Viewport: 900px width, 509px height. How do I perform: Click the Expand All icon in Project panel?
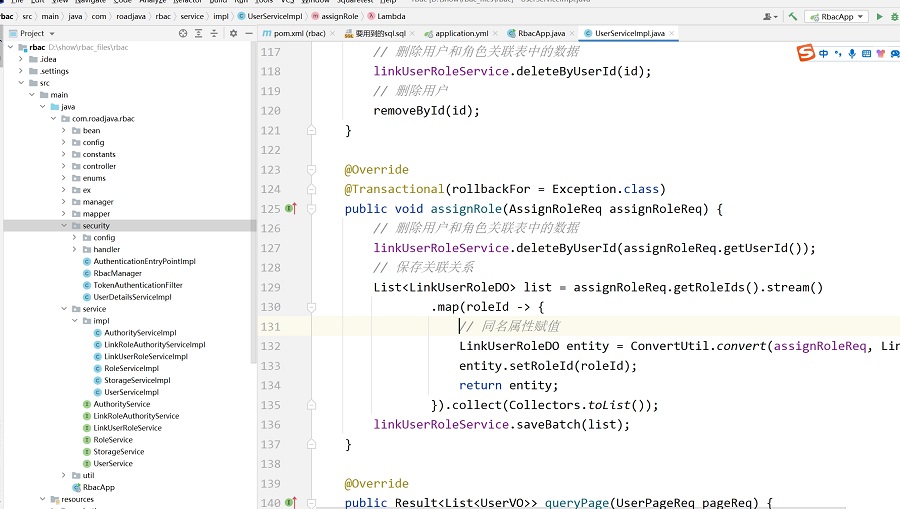pos(199,33)
